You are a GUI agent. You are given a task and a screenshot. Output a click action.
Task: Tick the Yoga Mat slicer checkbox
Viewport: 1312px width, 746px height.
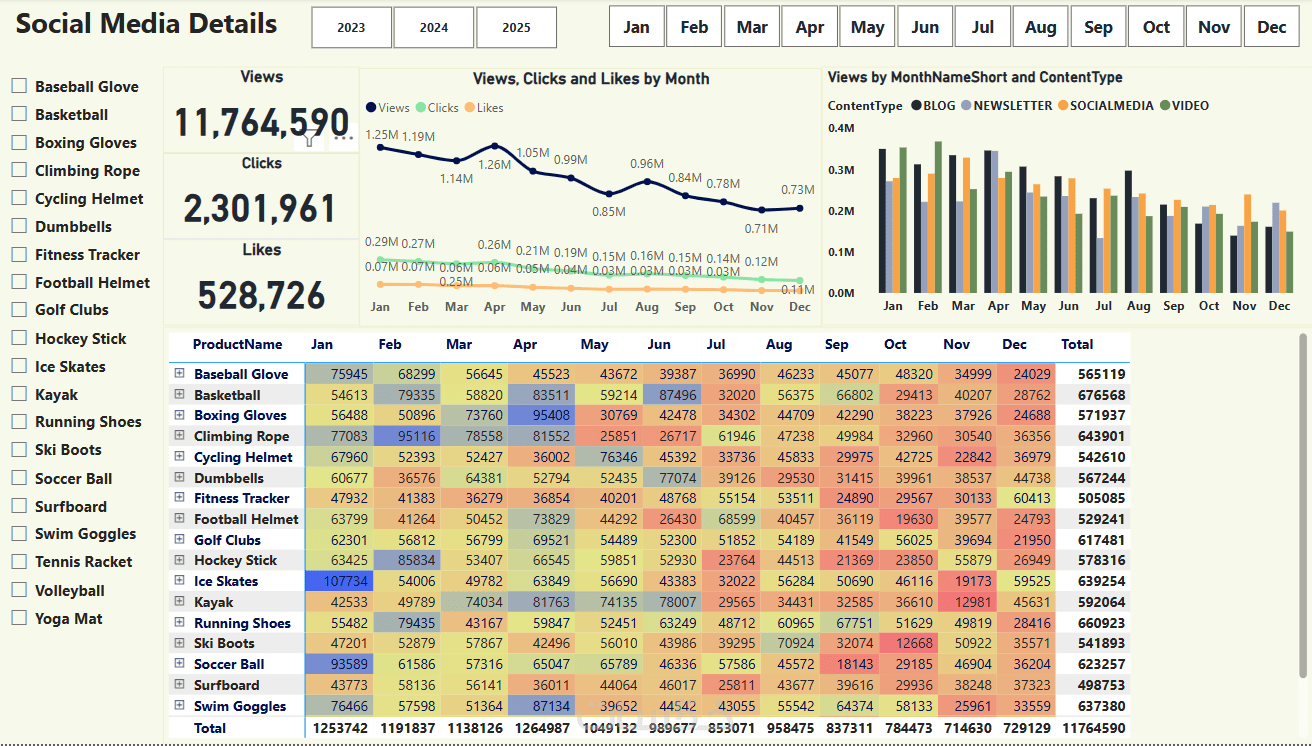pyautogui.click(x=19, y=618)
